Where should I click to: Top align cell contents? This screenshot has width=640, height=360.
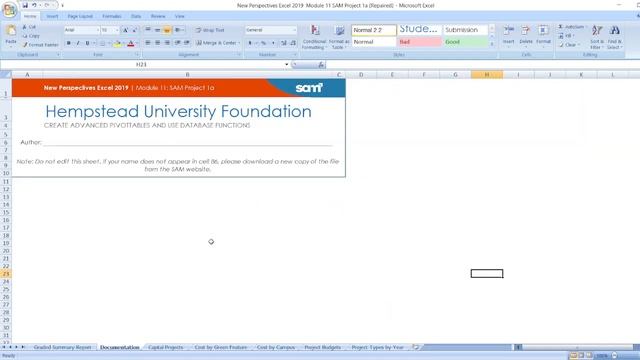148,30
